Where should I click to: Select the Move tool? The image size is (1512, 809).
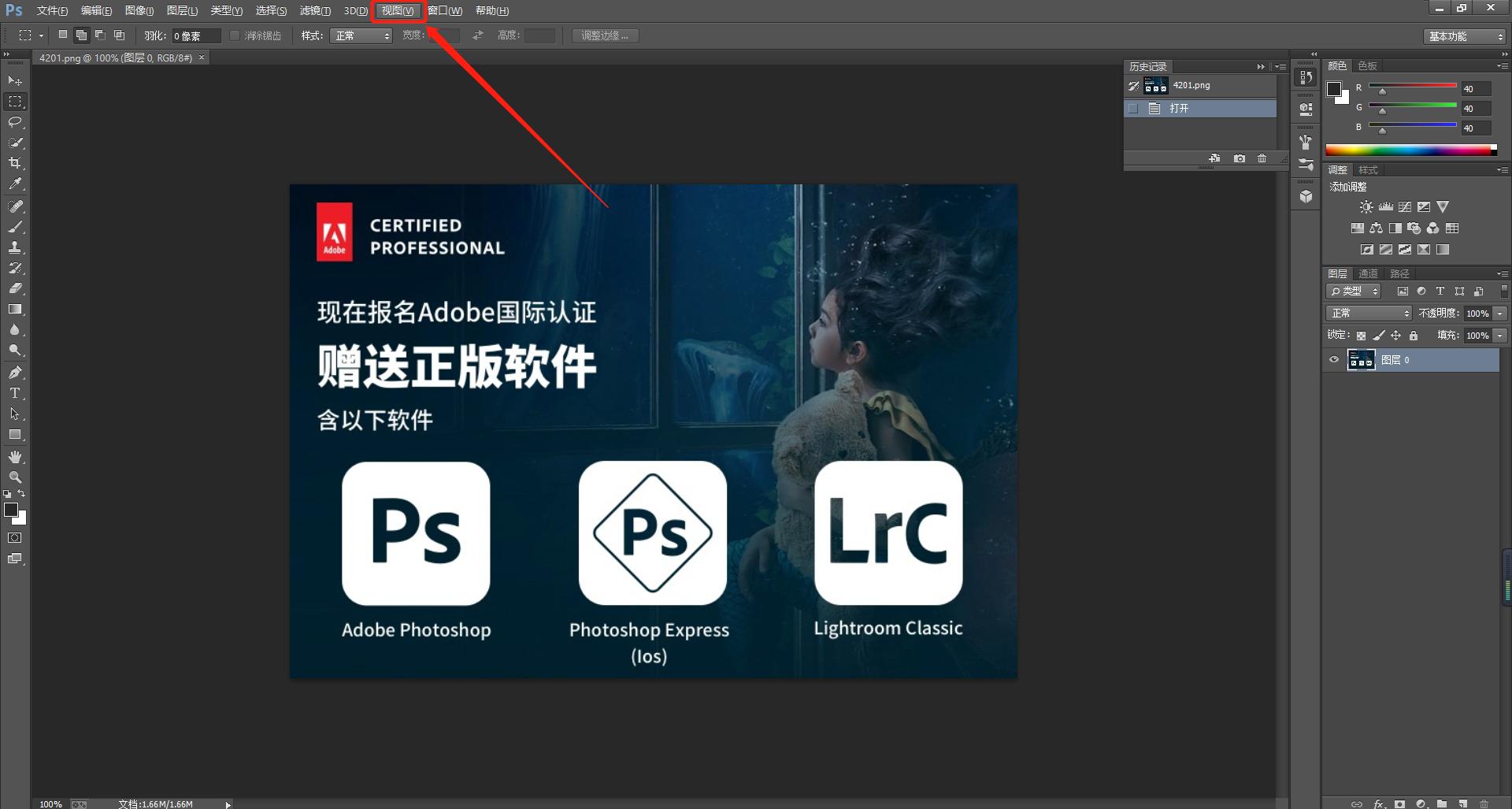pyautogui.click(x=16, y=81)
